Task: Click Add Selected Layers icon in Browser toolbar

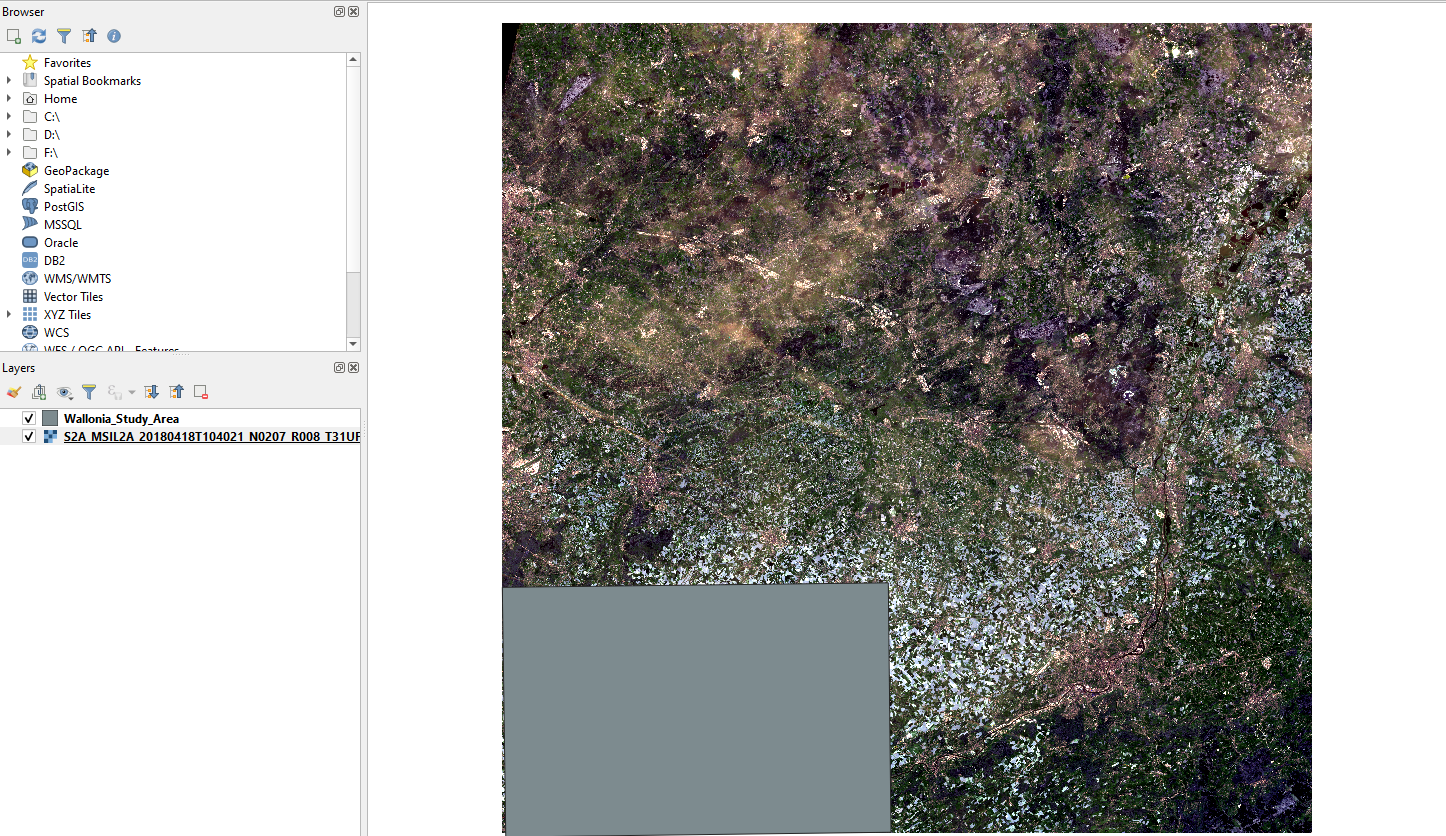Action: (13, 36)
